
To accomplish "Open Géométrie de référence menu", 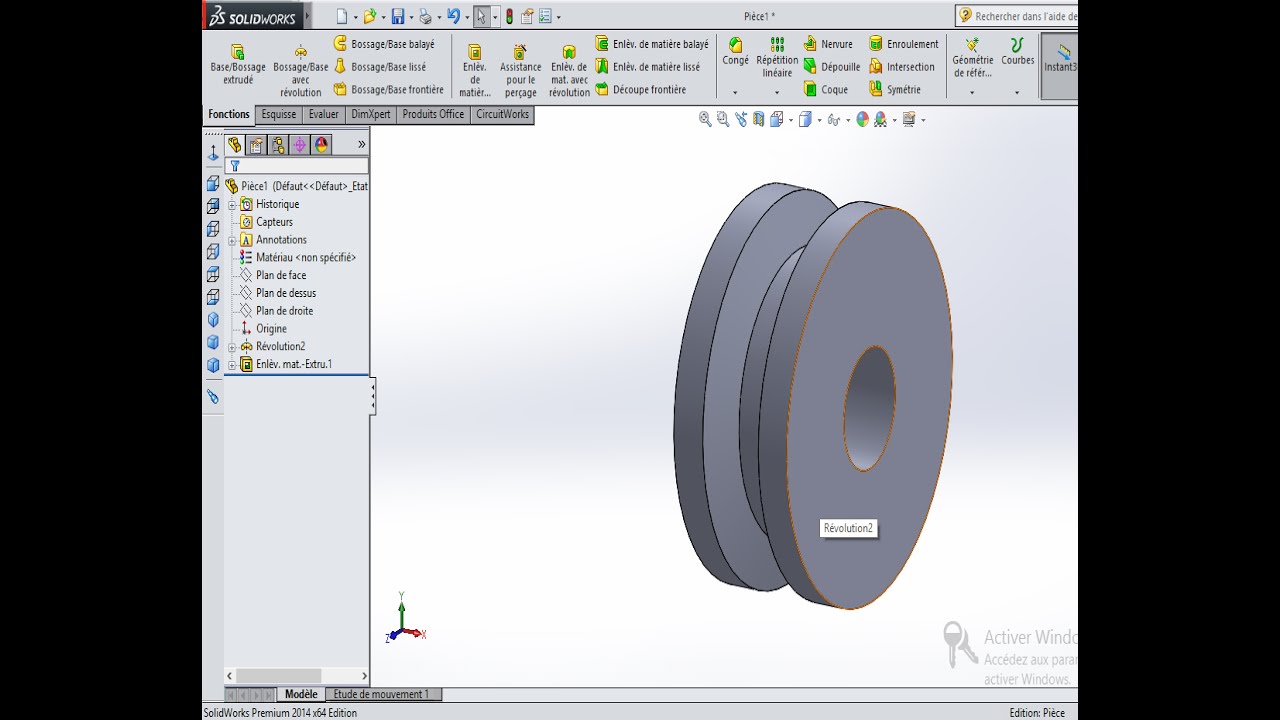I will tap(972, 58).
